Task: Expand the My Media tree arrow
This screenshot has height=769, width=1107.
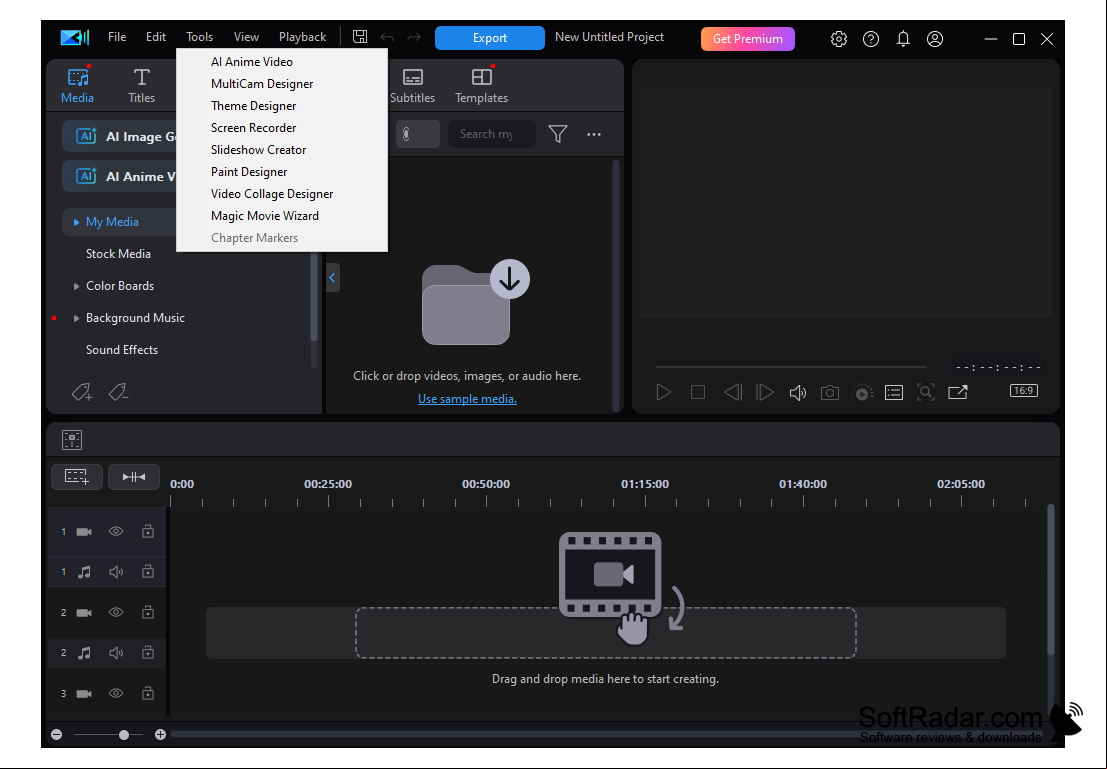Action: pos(76,222)
